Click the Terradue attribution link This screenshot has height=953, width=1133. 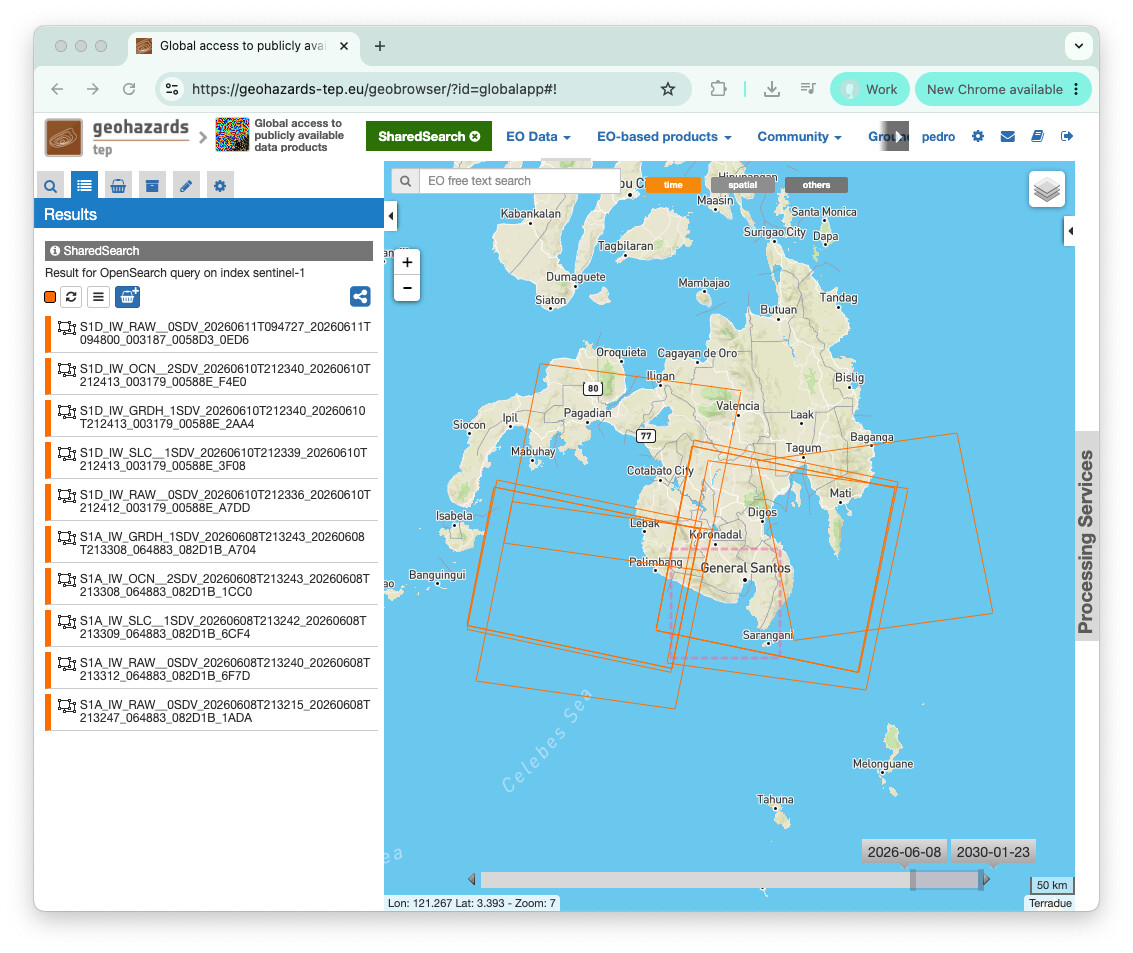(1050, 903)
